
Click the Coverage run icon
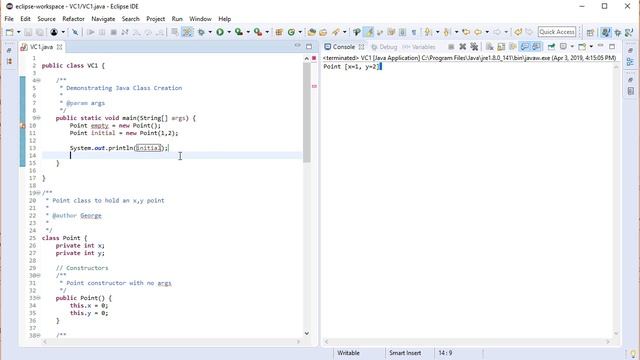coord(239,32)
